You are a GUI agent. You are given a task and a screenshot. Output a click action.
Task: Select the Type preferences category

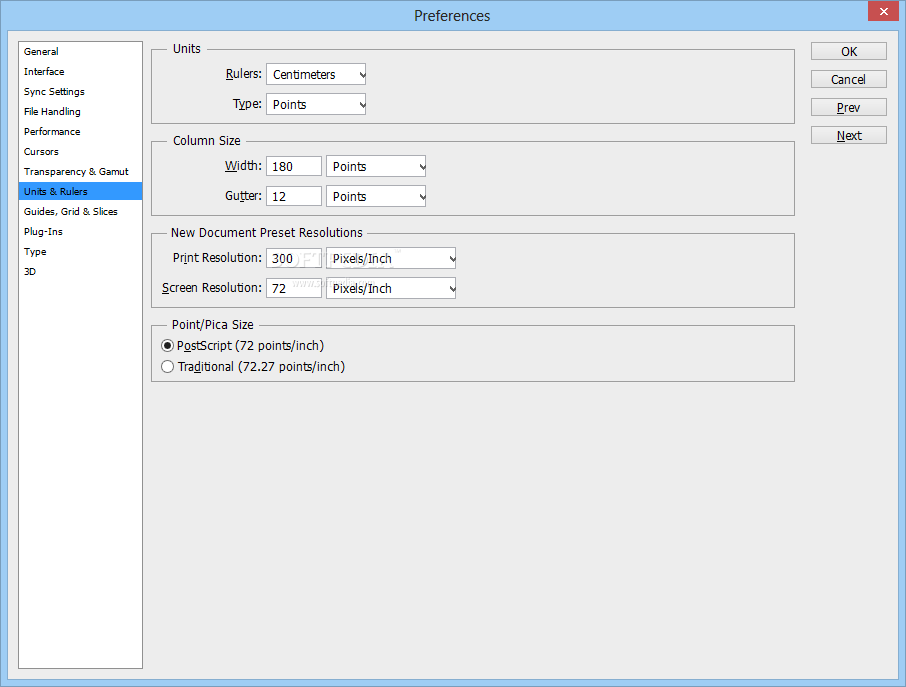click(80, 251)
